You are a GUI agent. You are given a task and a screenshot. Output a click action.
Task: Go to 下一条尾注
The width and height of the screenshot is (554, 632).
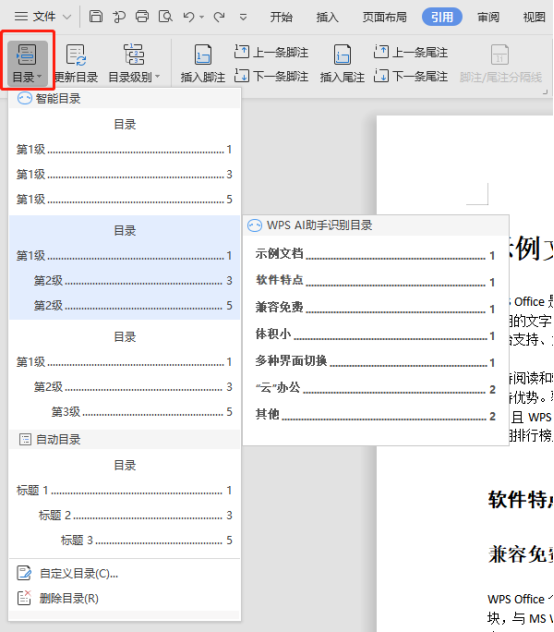(410, 76)
